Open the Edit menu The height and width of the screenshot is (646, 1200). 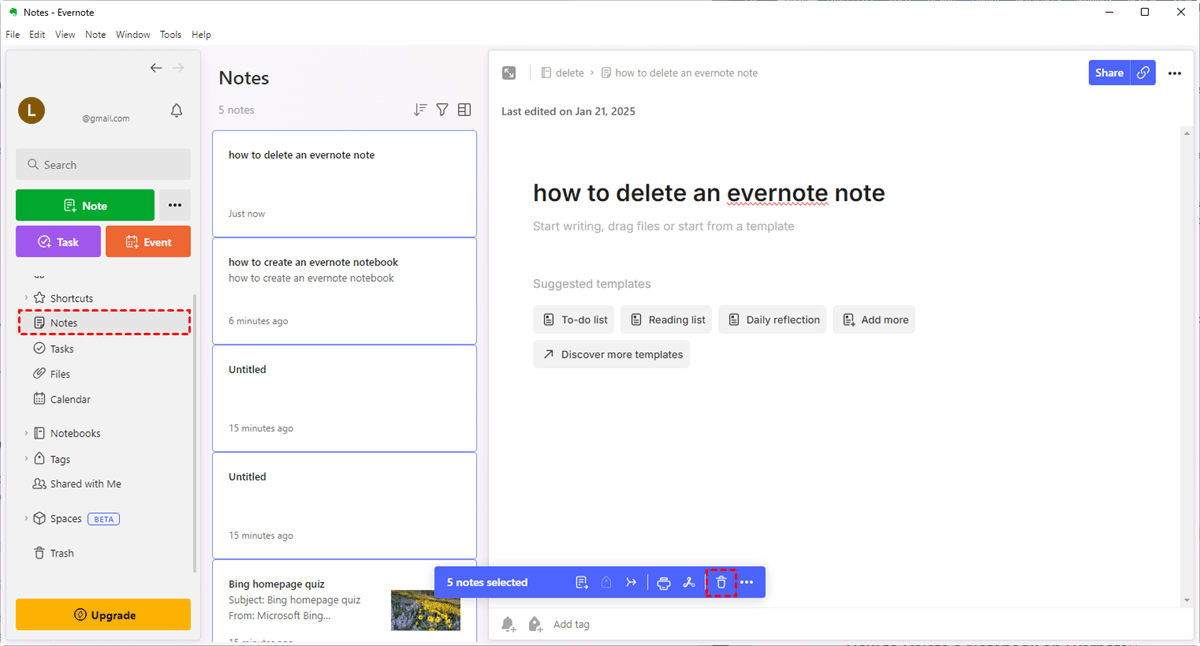tap(37, 34)
